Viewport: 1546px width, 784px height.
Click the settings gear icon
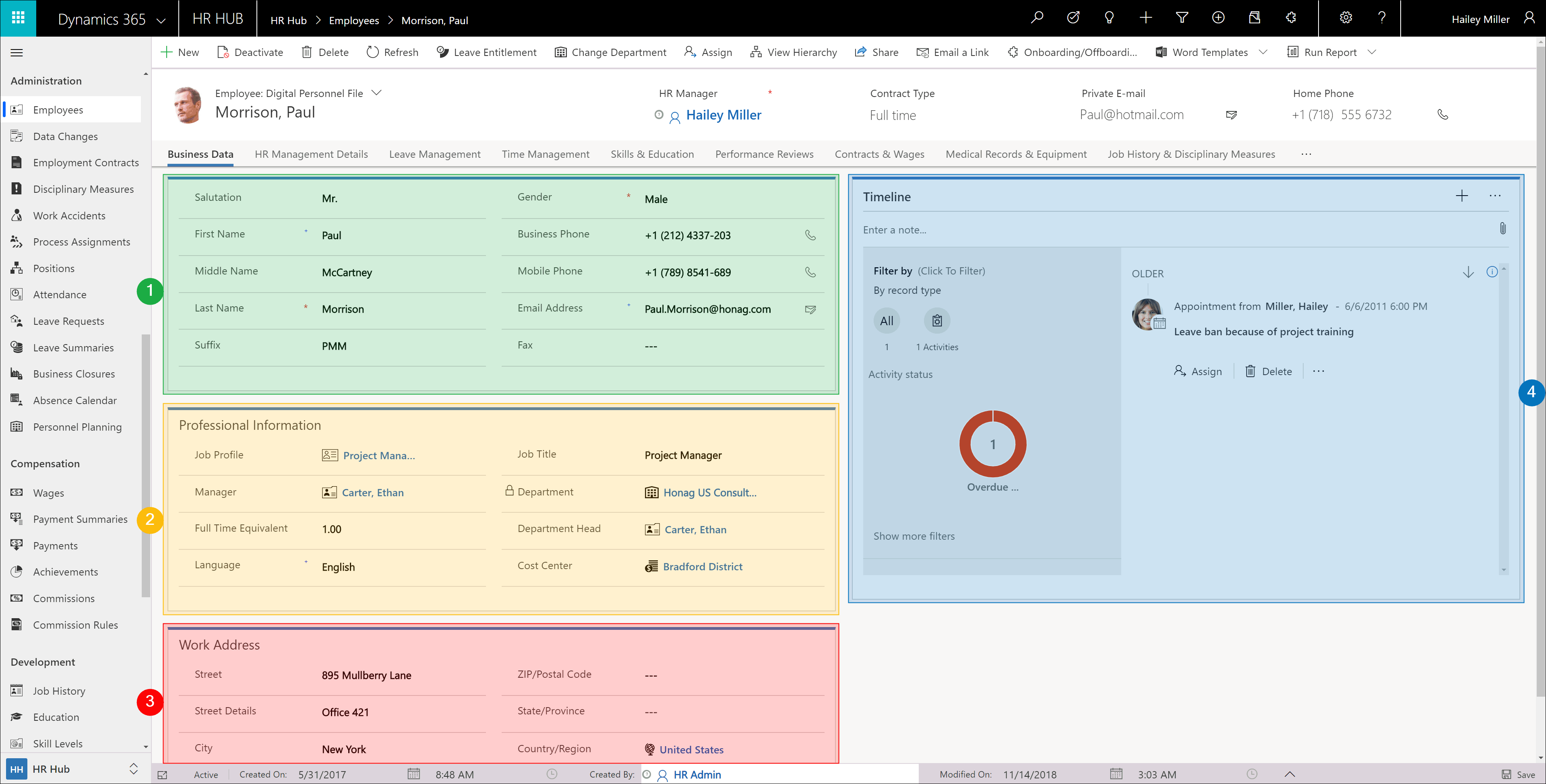pos(1346,18)
